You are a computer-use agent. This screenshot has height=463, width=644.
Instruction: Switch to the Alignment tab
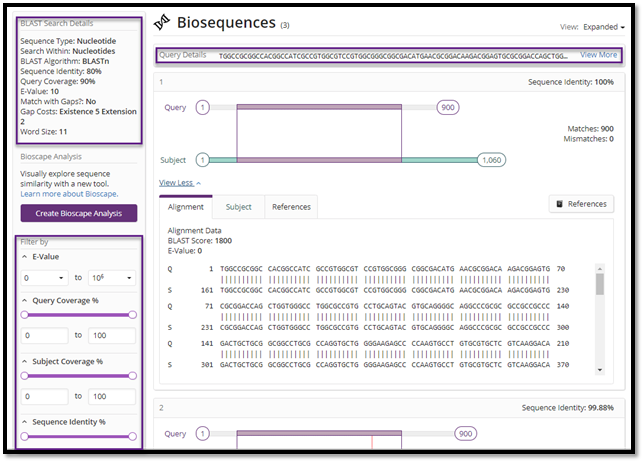click(186, 207)
